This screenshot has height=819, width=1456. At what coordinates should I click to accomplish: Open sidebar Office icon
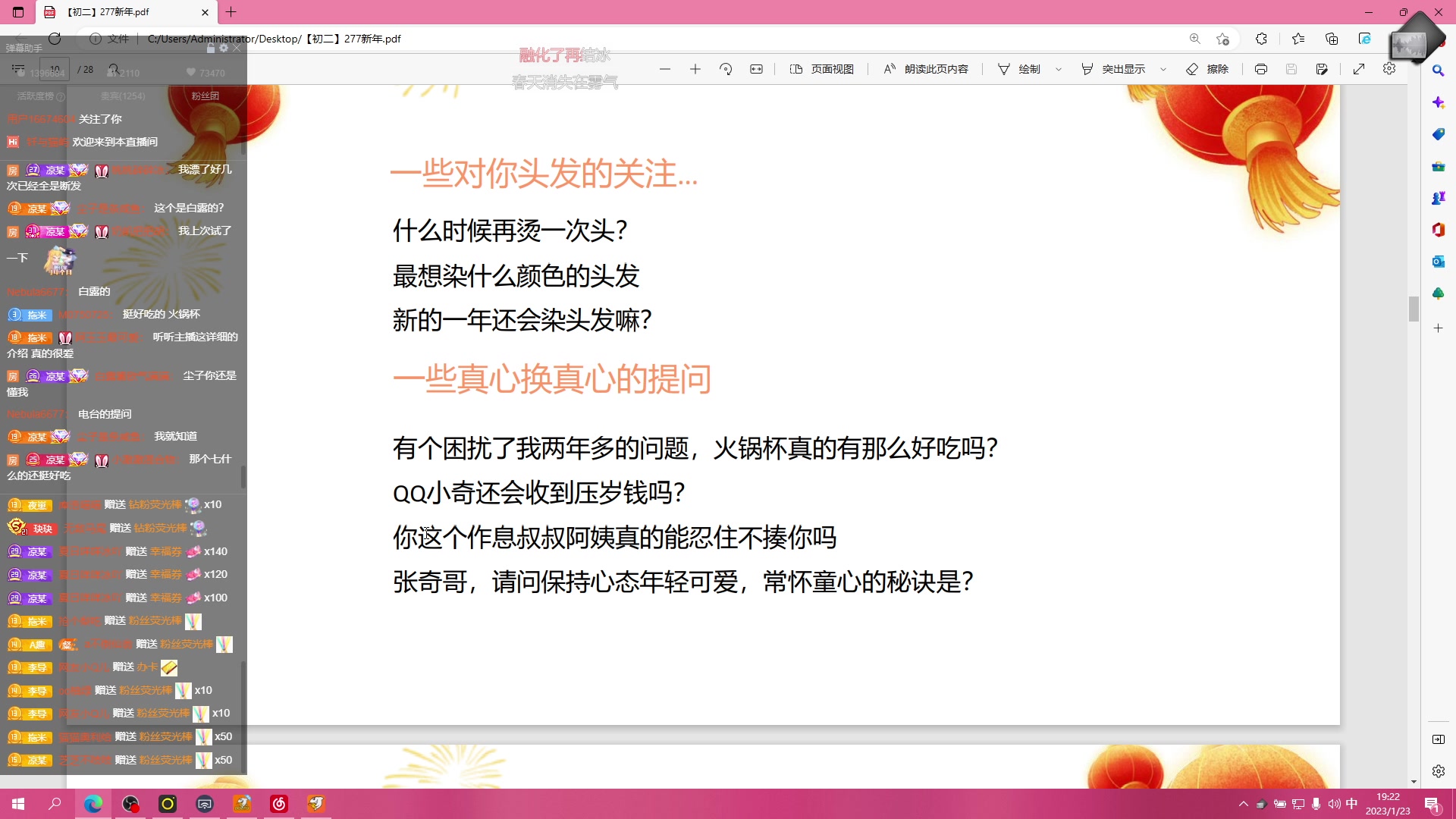tap(1439, 230)
